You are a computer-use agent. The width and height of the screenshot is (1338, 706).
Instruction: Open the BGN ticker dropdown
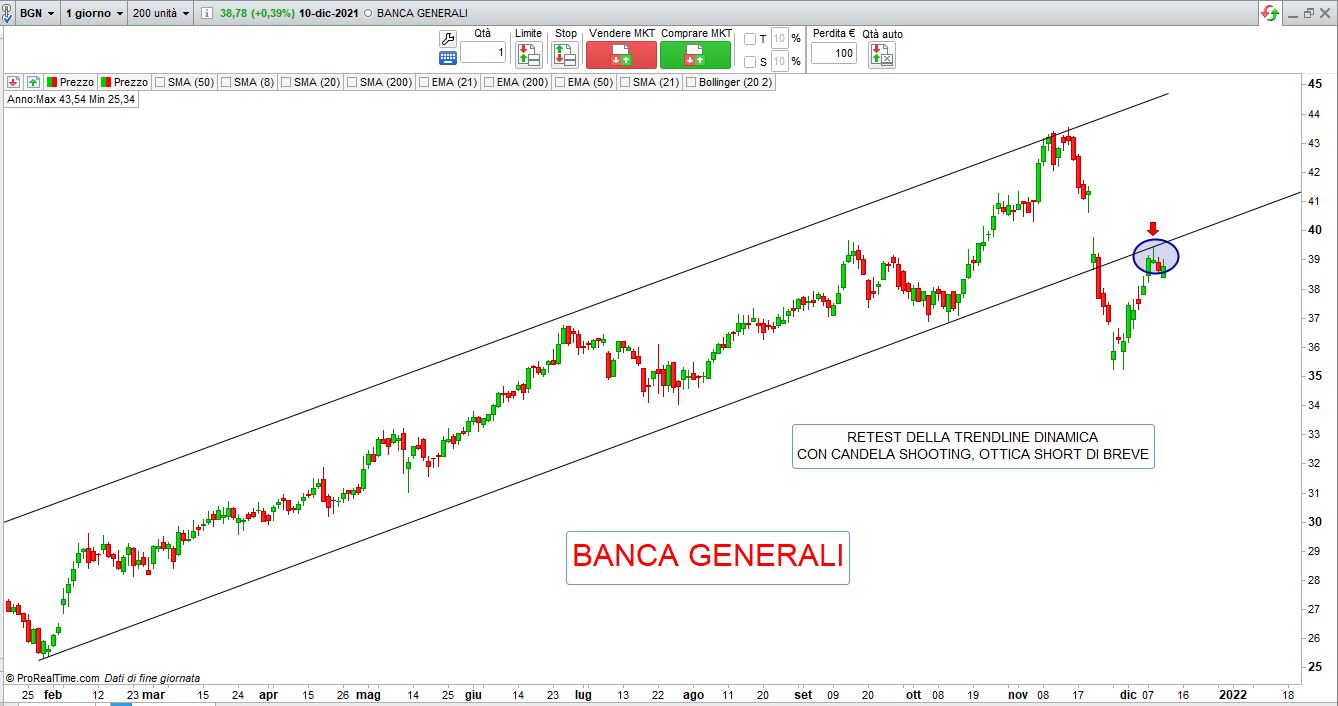(x=36, y=13)
